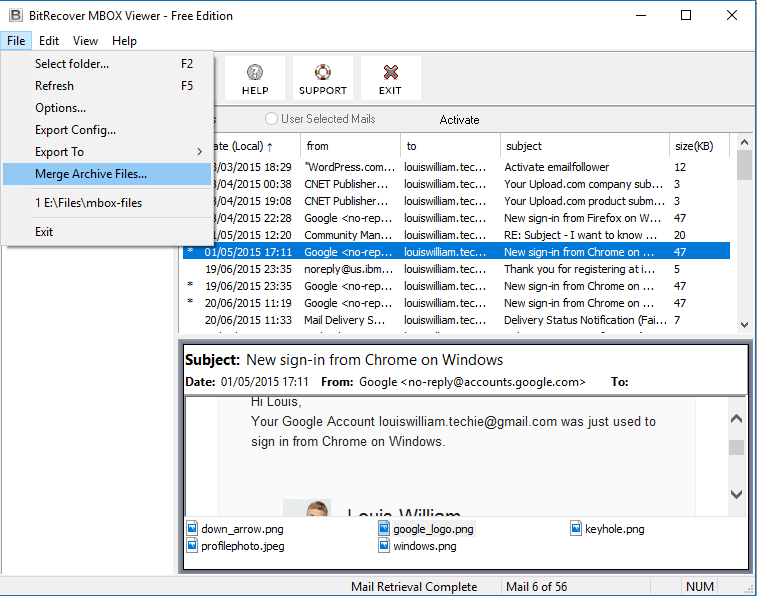Choose Select folder... from File menu
The width and height of the screenshot is (757, 596).
pos(107,64)
